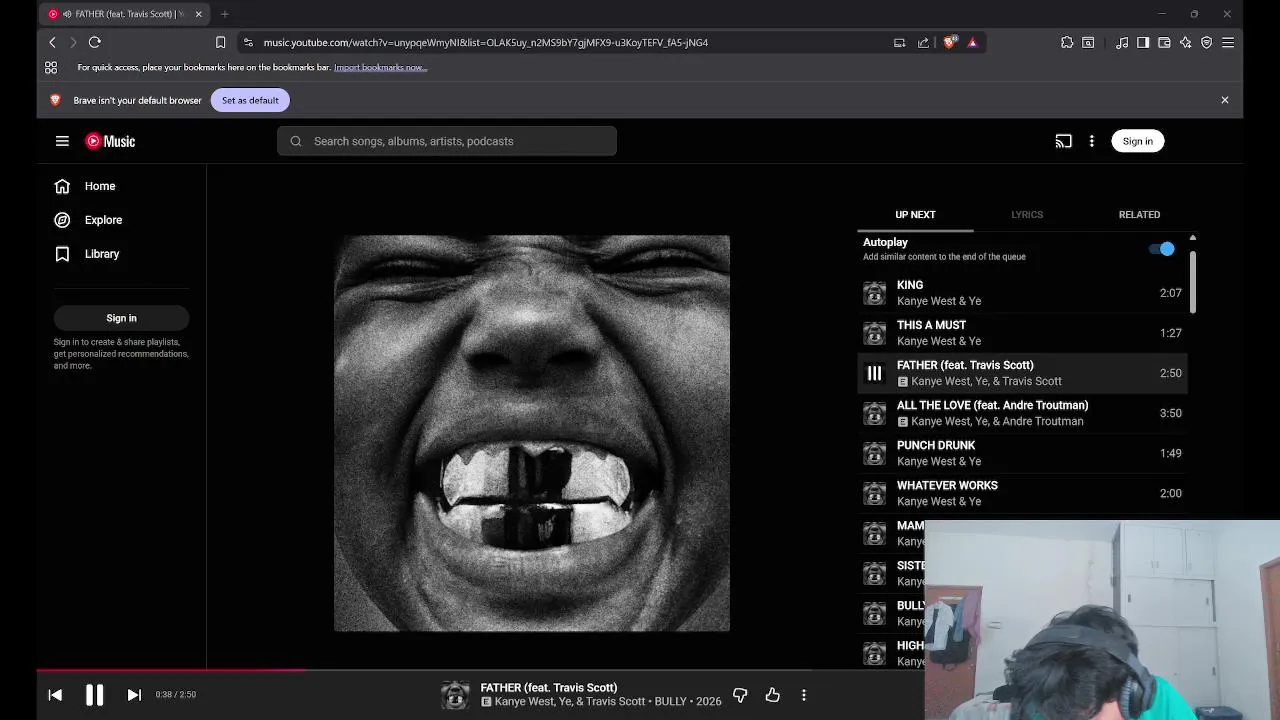Image resolution: width=1280 pixels, height=720 pixels.
Task: Open the bookmarks bar apps grid icon
Action: click(51, 67)
